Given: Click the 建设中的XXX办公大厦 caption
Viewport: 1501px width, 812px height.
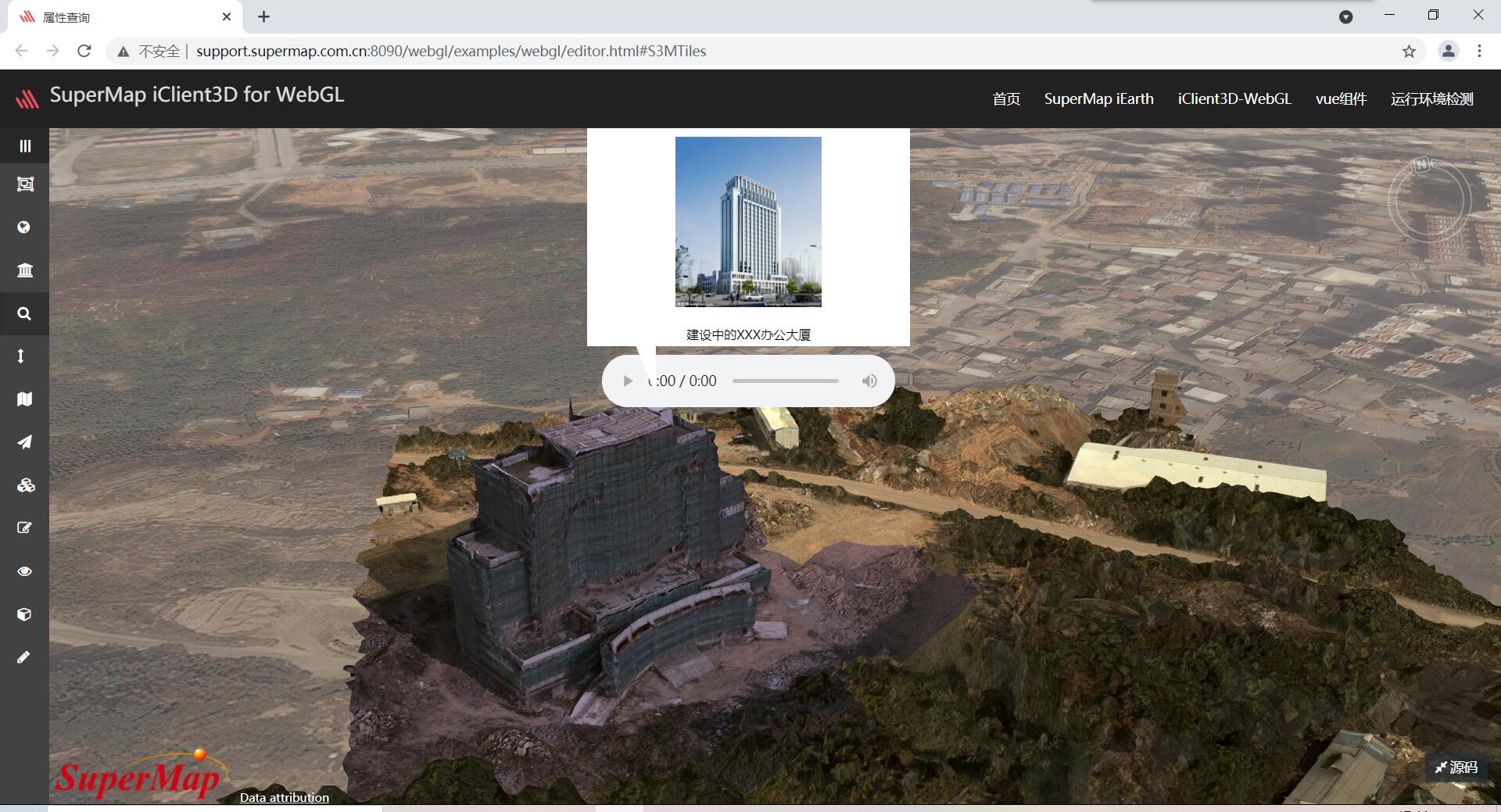Looking at the screenshot, I should [x=748, y=335].
